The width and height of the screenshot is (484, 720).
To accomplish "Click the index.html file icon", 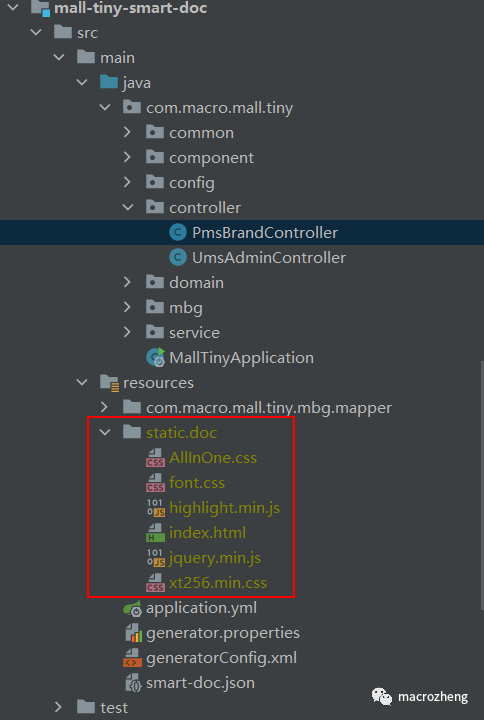I will coord(156,533).
